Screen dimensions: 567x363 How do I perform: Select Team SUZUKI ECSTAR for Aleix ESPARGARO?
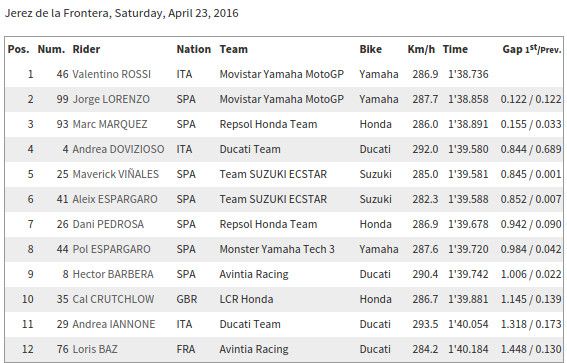(x=273, y=199)
